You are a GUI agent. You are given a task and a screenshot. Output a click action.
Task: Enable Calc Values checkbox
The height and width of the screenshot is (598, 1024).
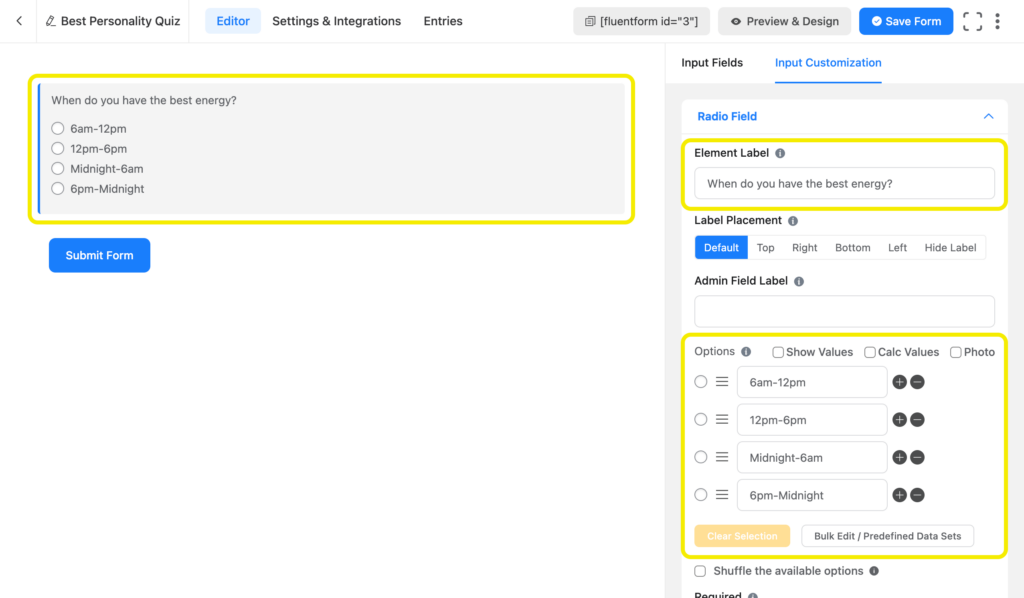[x=870, y=353]
